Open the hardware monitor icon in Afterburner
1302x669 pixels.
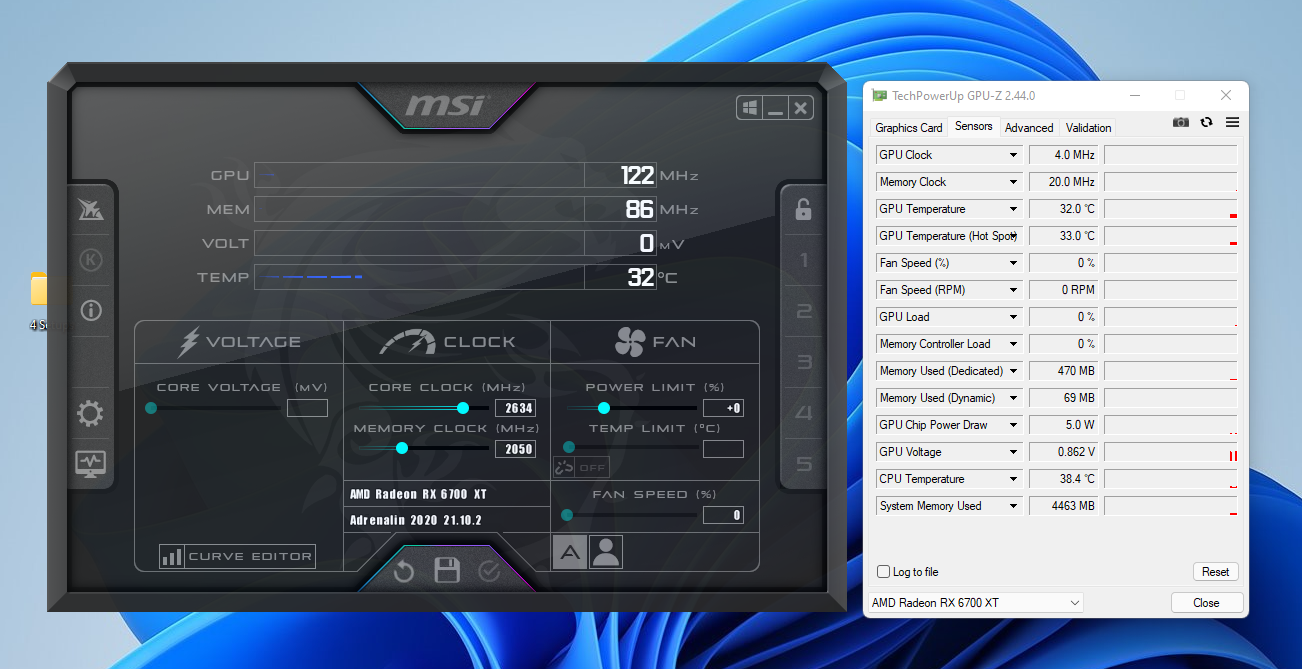click(x=90, y=463)
